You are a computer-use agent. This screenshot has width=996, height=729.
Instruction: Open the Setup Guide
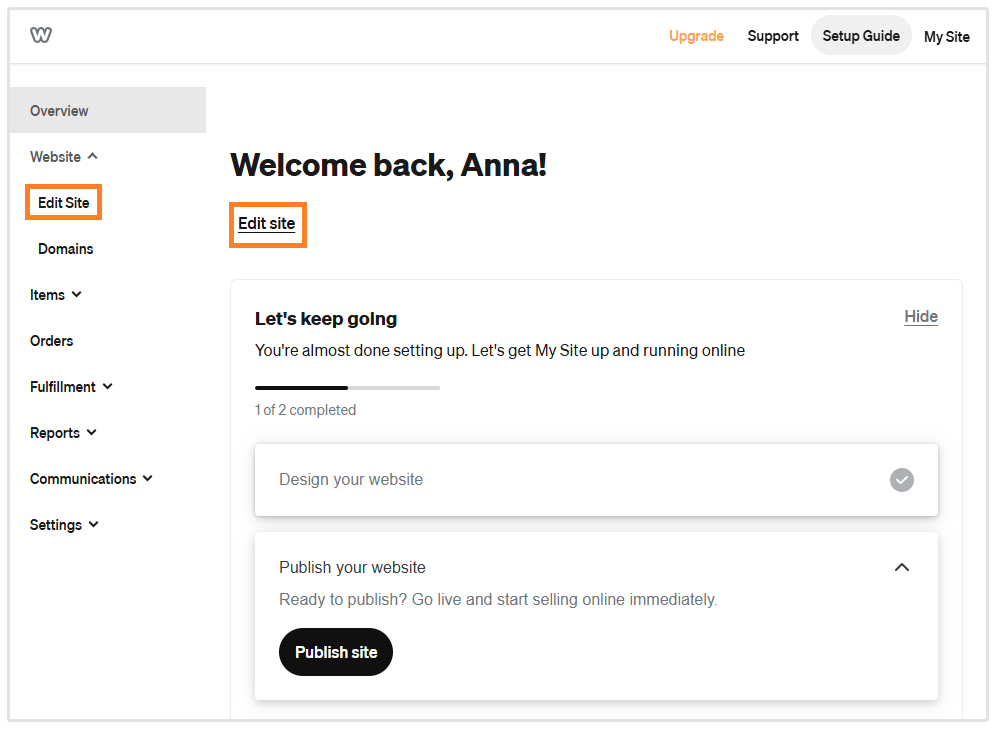[x=860, y=35]
